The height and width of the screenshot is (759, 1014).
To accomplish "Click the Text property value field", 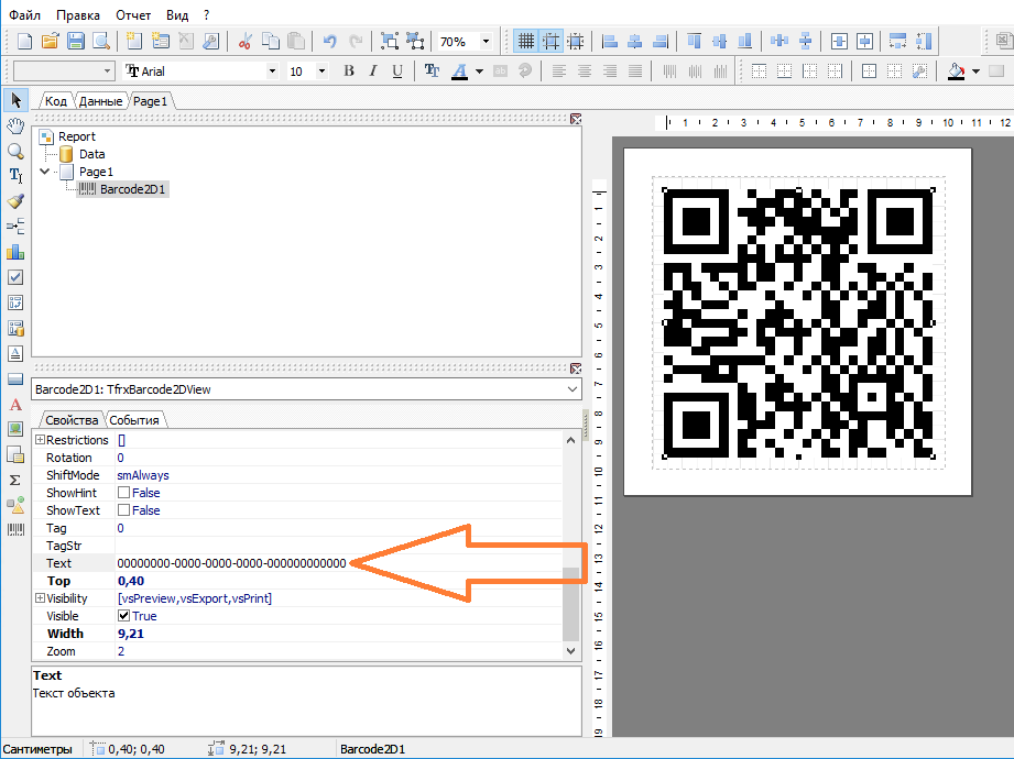I will click(338, 563).
